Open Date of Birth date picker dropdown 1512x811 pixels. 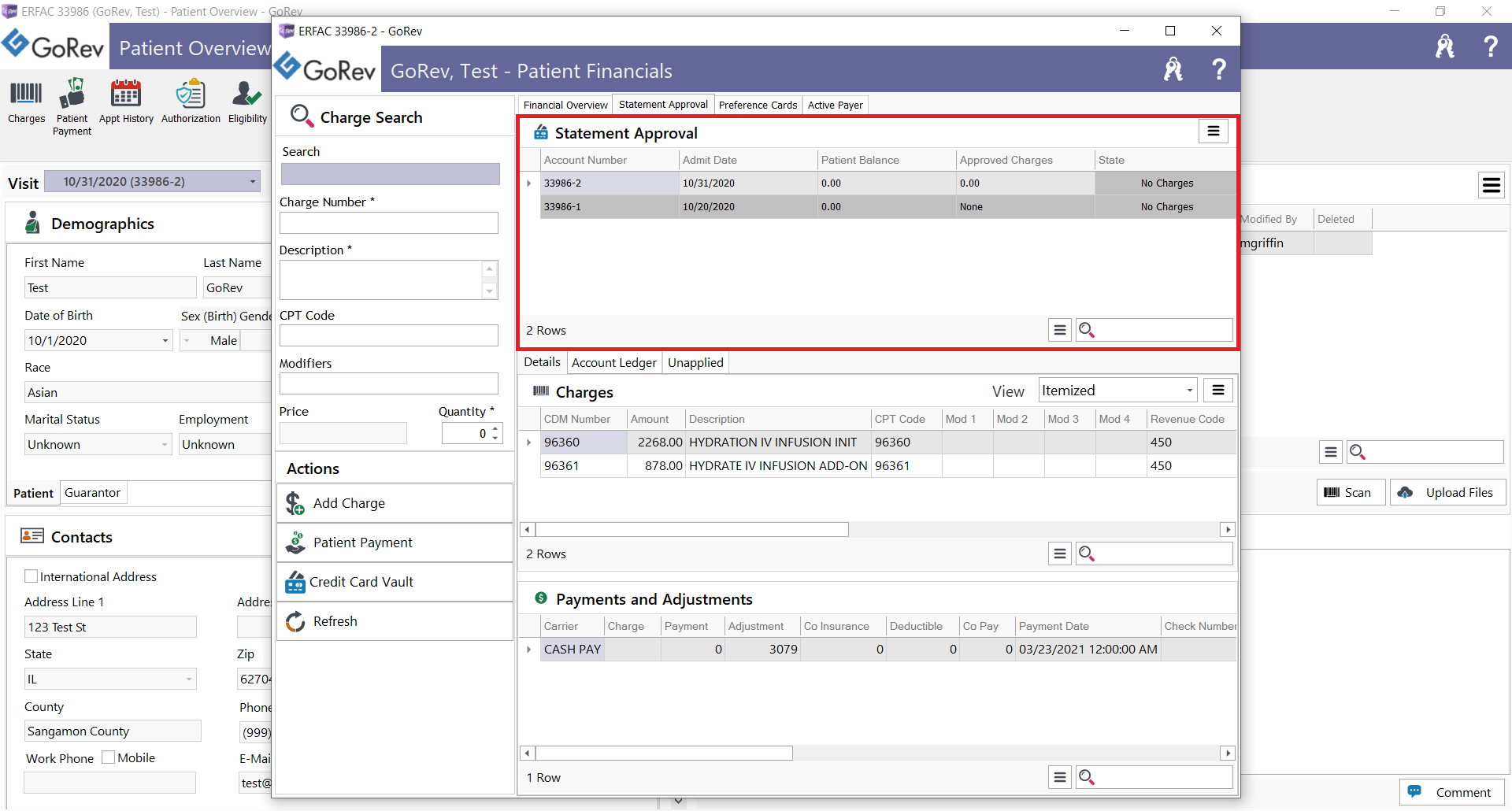pyautogui.click(x=165, y=340)
